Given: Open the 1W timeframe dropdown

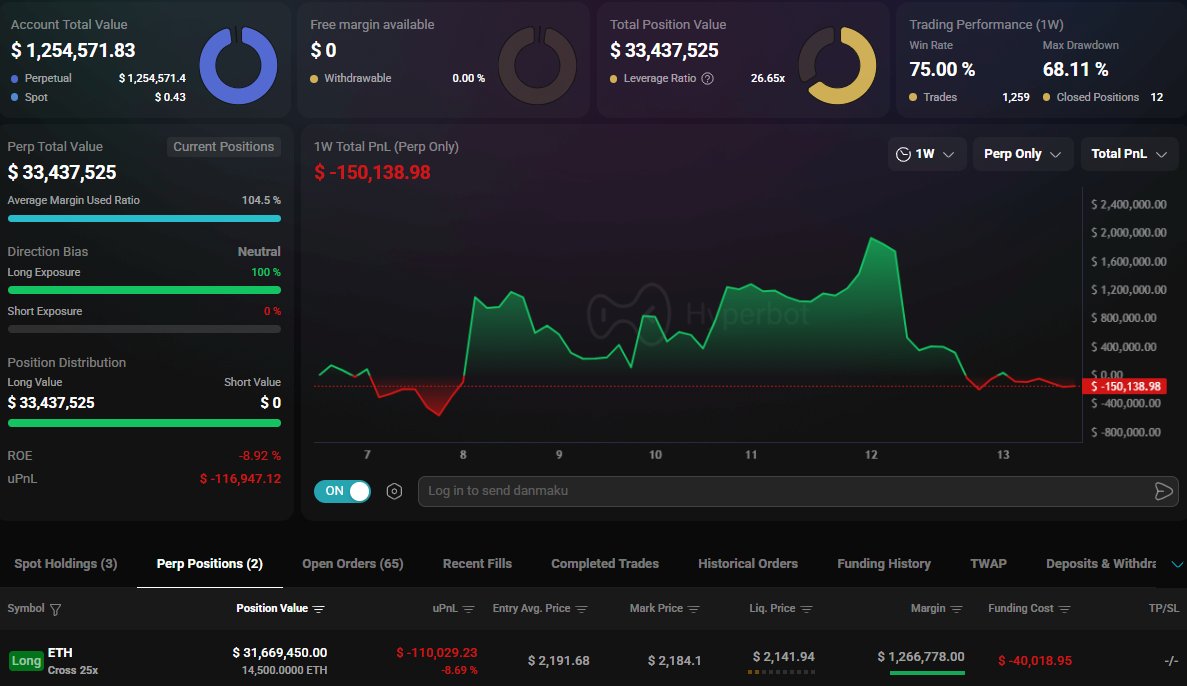Looking at the screenshot, I should click(928, 154).
